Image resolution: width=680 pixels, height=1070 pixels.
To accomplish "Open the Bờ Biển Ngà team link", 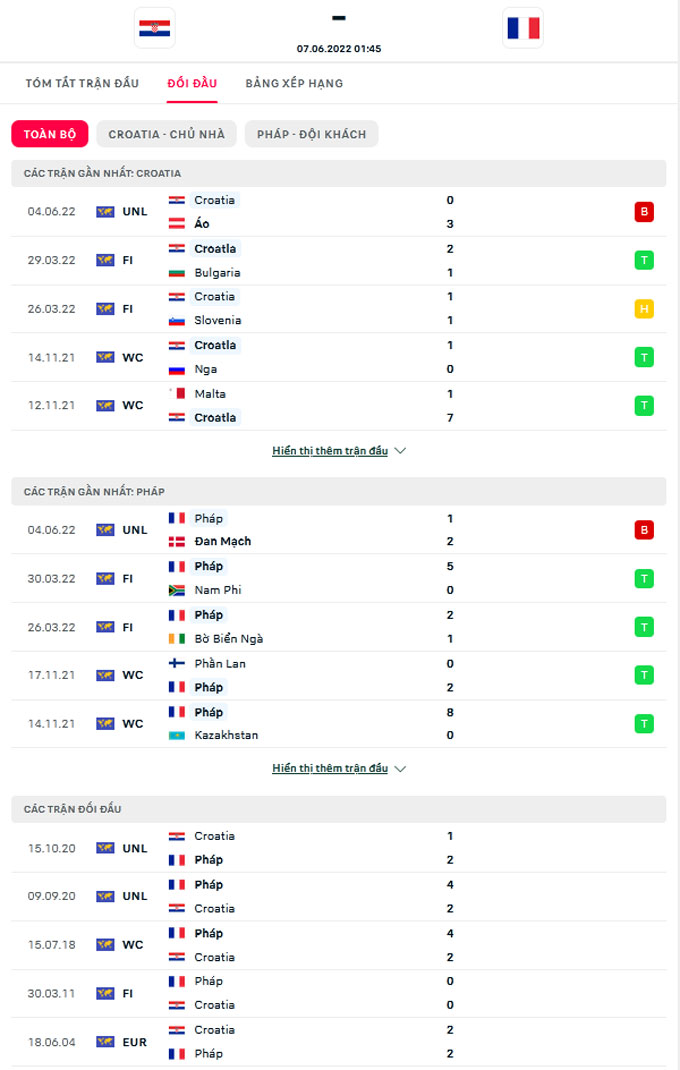I will pyautogui.click(x=228, y=639).
